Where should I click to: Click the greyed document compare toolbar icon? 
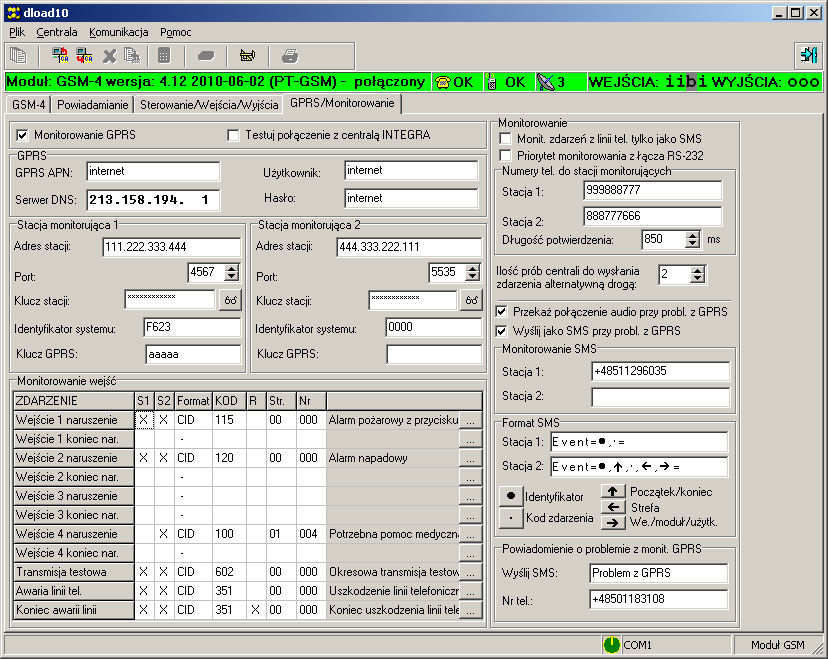coord(131,55)
